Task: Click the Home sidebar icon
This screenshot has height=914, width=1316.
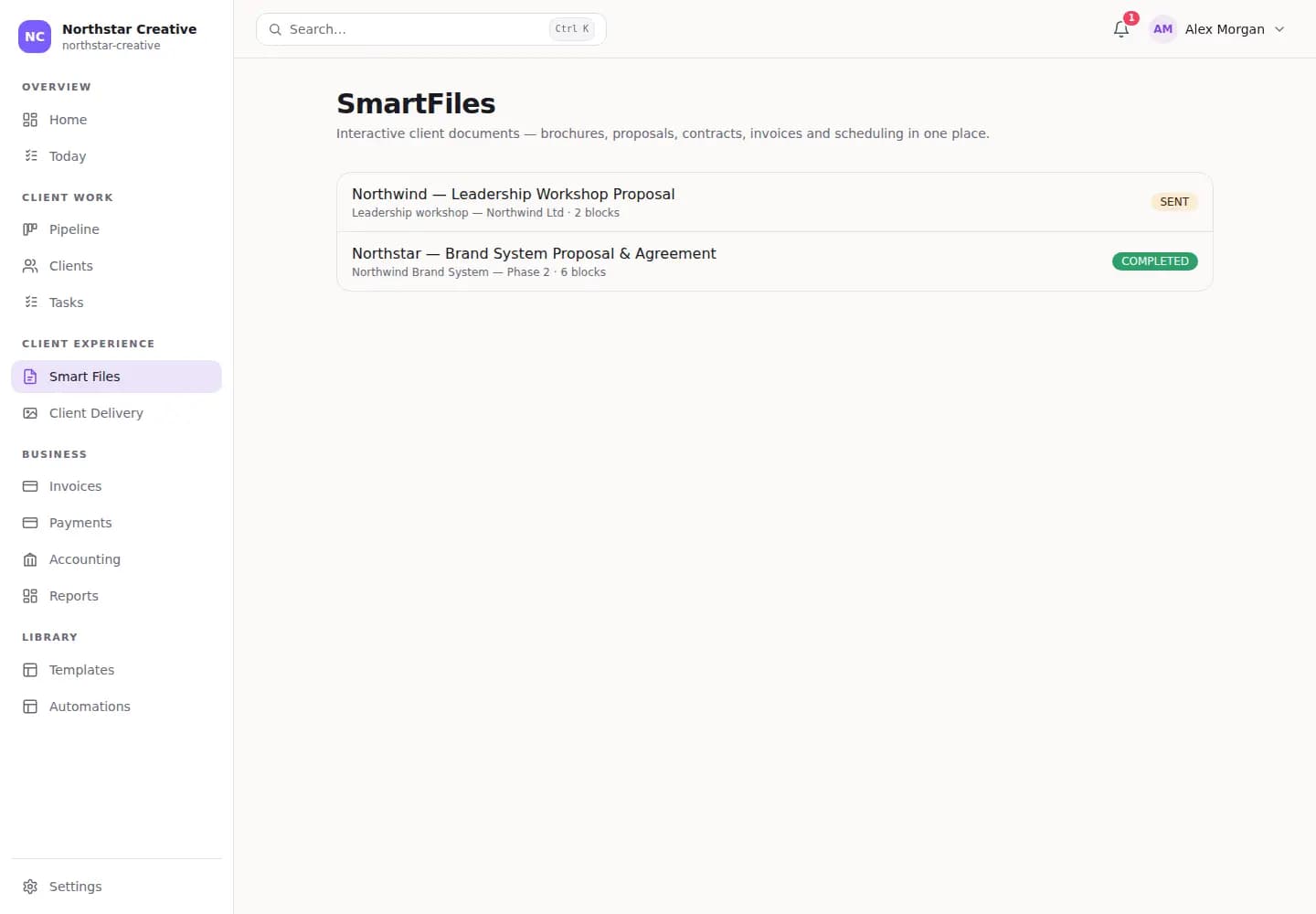Action: [30, 120]
